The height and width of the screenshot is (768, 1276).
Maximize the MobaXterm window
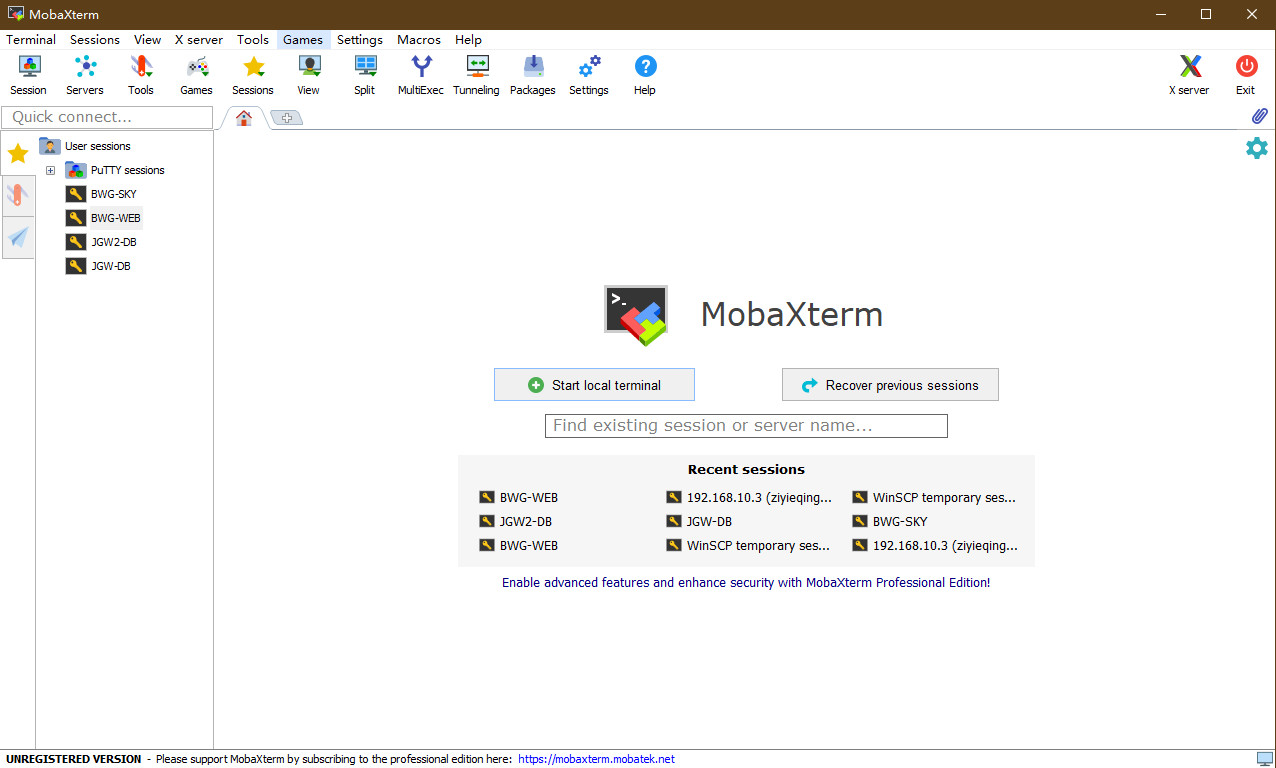pos(1206,14)
